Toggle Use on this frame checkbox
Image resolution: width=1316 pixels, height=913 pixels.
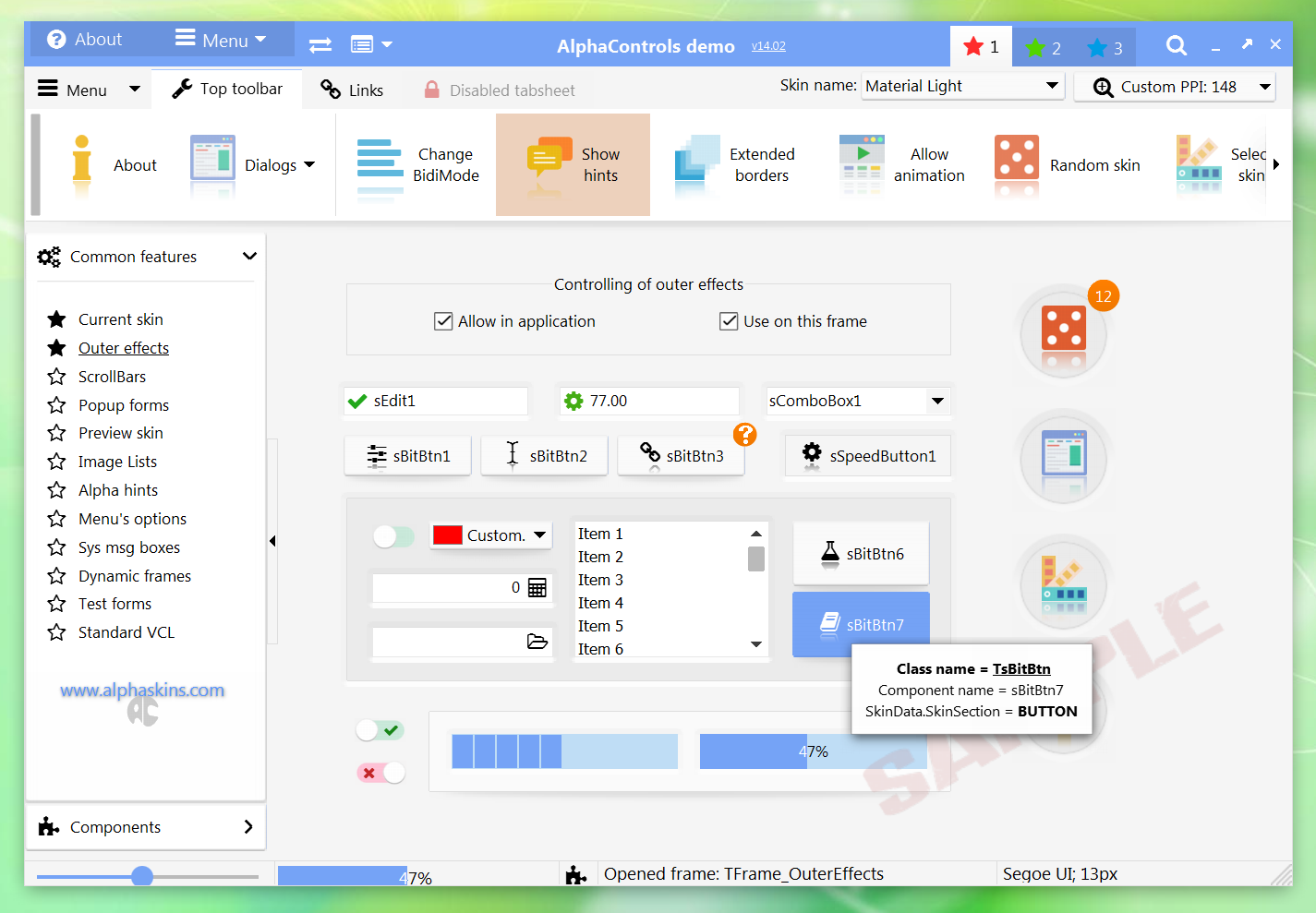[729, 321]
